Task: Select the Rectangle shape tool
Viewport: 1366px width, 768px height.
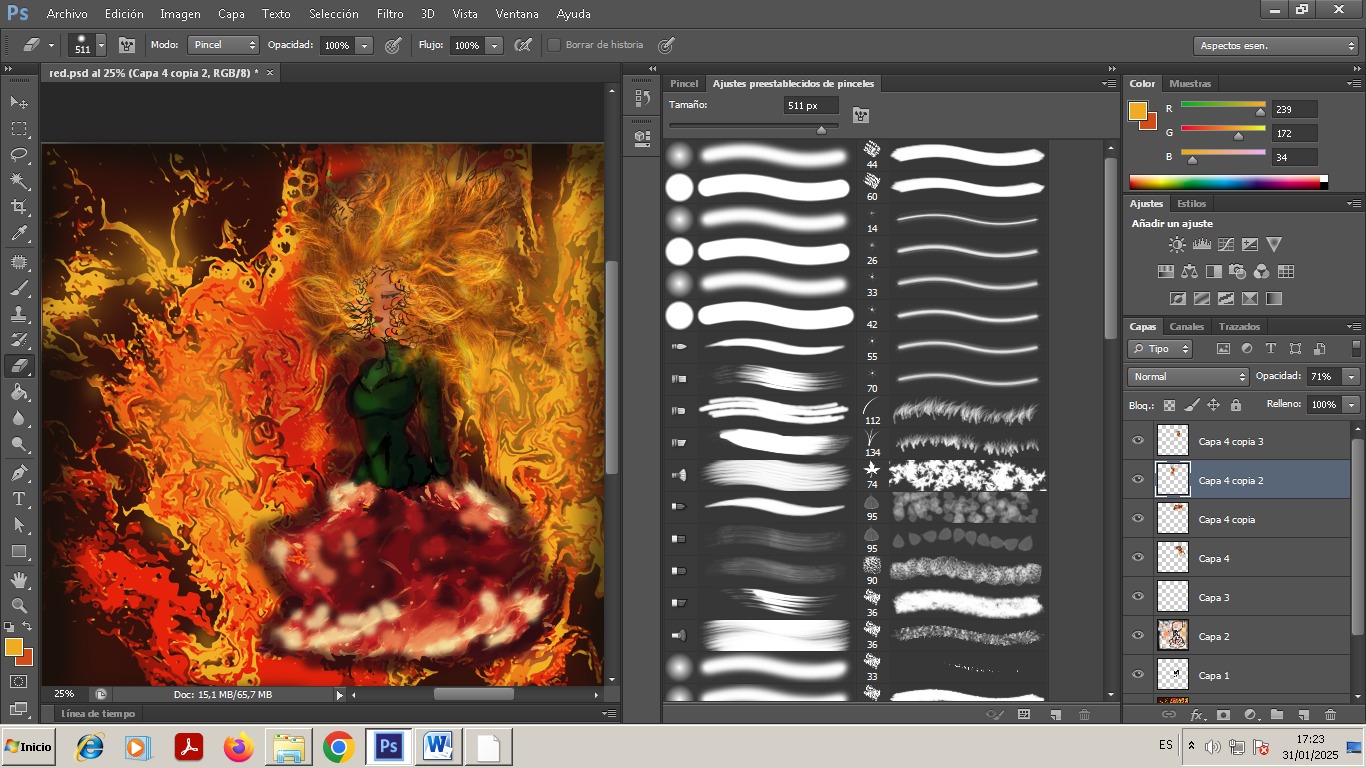Action: [19, 552]
